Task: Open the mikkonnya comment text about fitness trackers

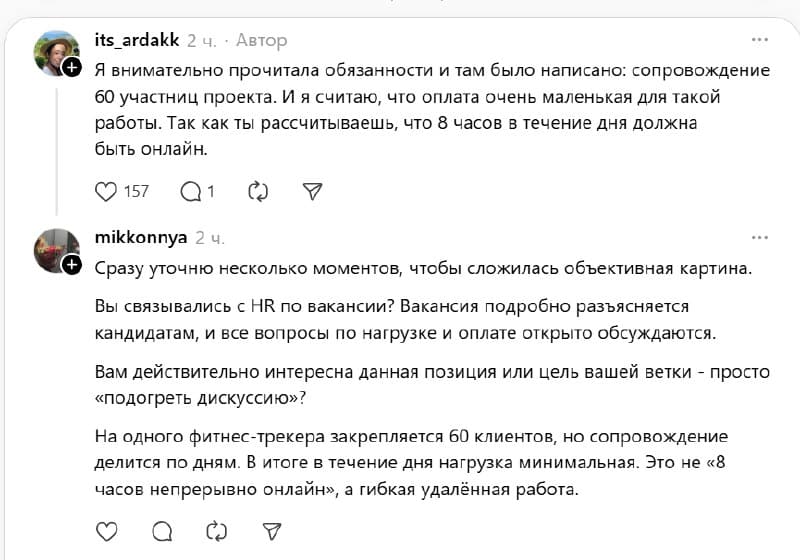Action: [411, 463]
